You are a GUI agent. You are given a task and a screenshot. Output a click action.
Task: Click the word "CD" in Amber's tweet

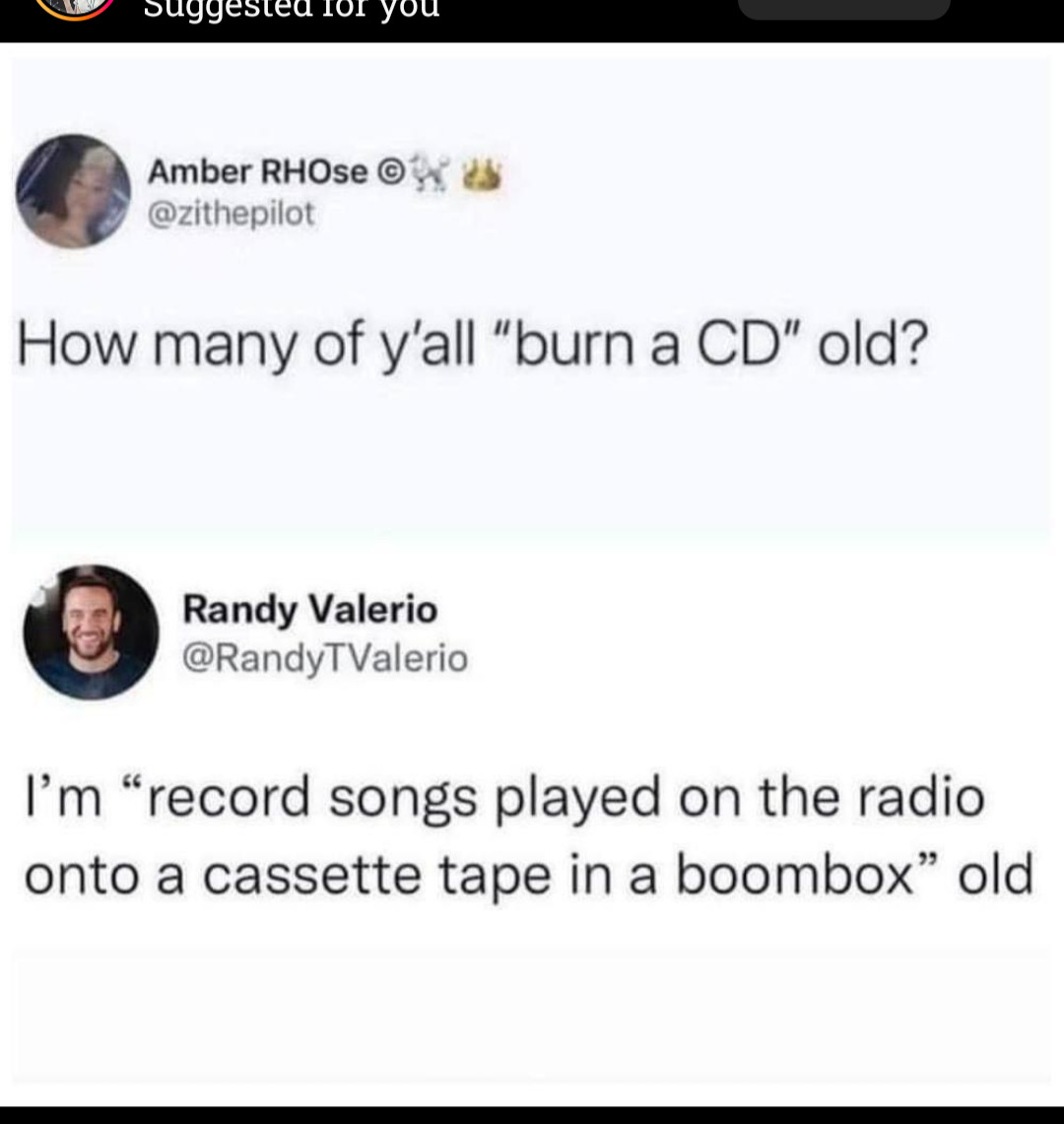tap(739, 344)
